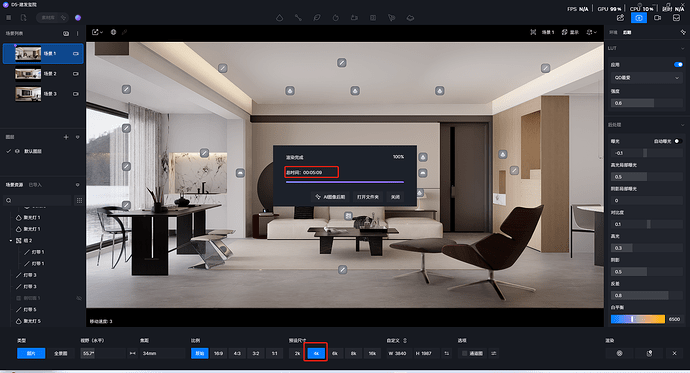
Task: Click the add-scene camera icon in scene list
Action: point(66,33)
